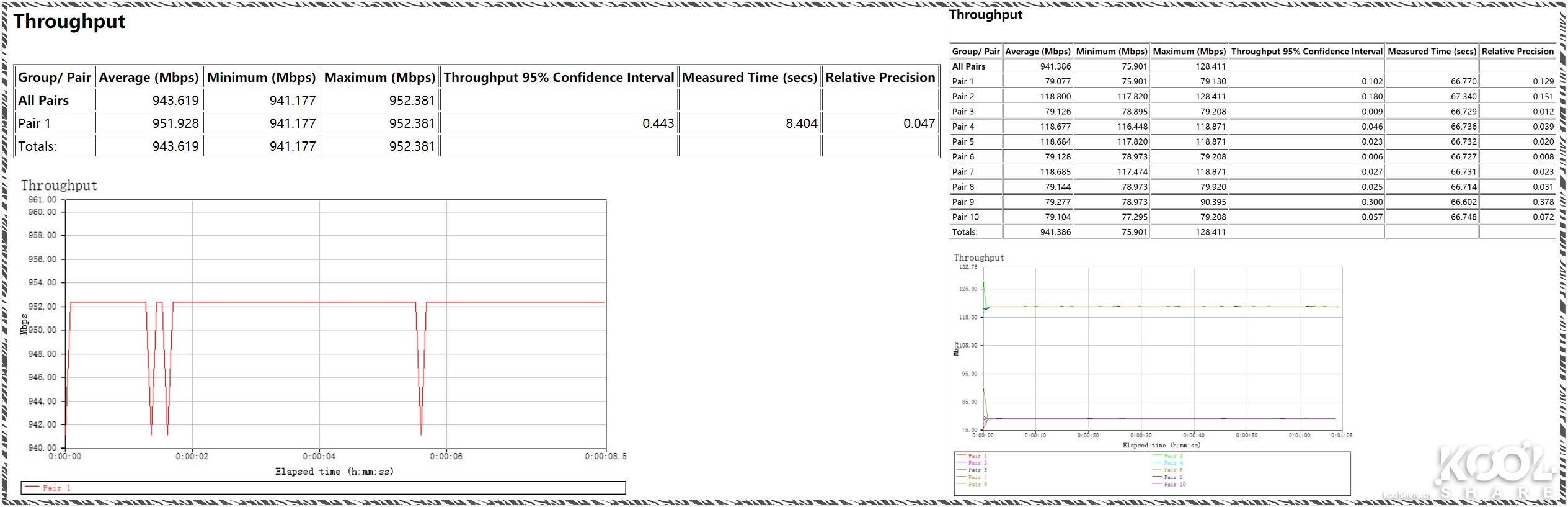
Task: Click the Minimum (Mbps) header in right table
Action: coord(1112,52)
